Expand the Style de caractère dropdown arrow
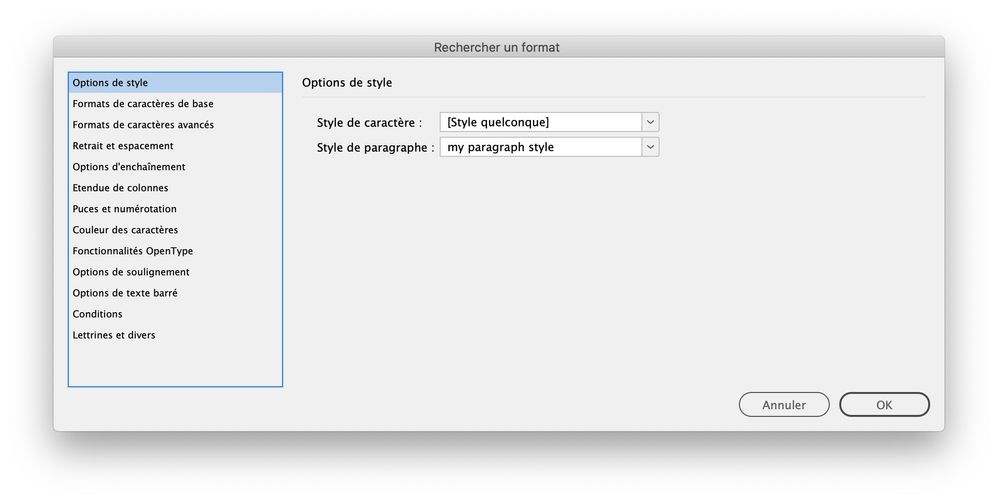Viewport: 998px width, 502px height. [650, 122]
